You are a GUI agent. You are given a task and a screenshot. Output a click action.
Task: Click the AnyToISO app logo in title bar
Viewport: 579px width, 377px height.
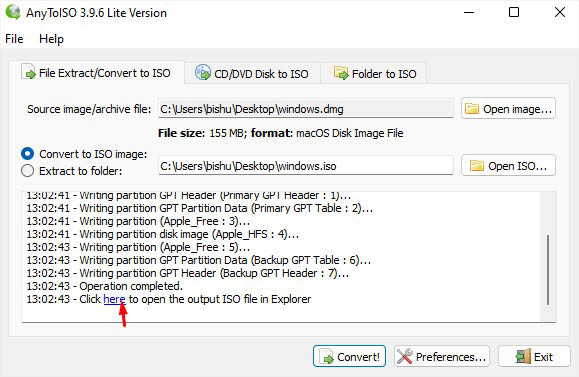(13, 11)
